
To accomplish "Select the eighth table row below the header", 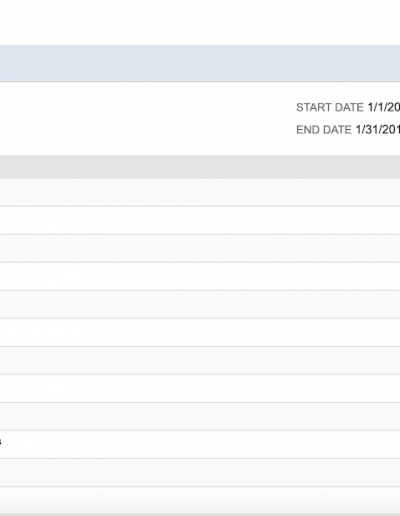I will [x=200, y=388].
